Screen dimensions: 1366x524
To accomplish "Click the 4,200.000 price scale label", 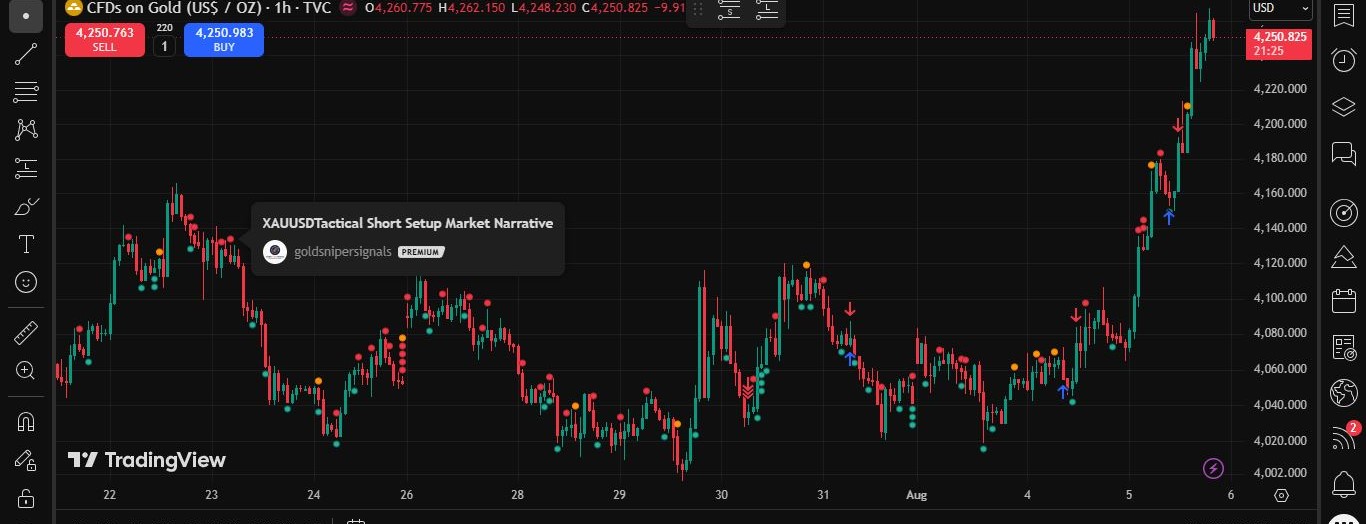I will point(1279,123).
